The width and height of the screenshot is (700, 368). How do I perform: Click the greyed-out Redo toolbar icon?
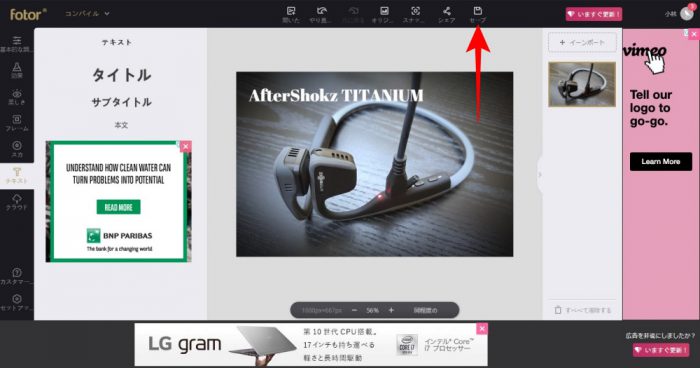[353, 15]
